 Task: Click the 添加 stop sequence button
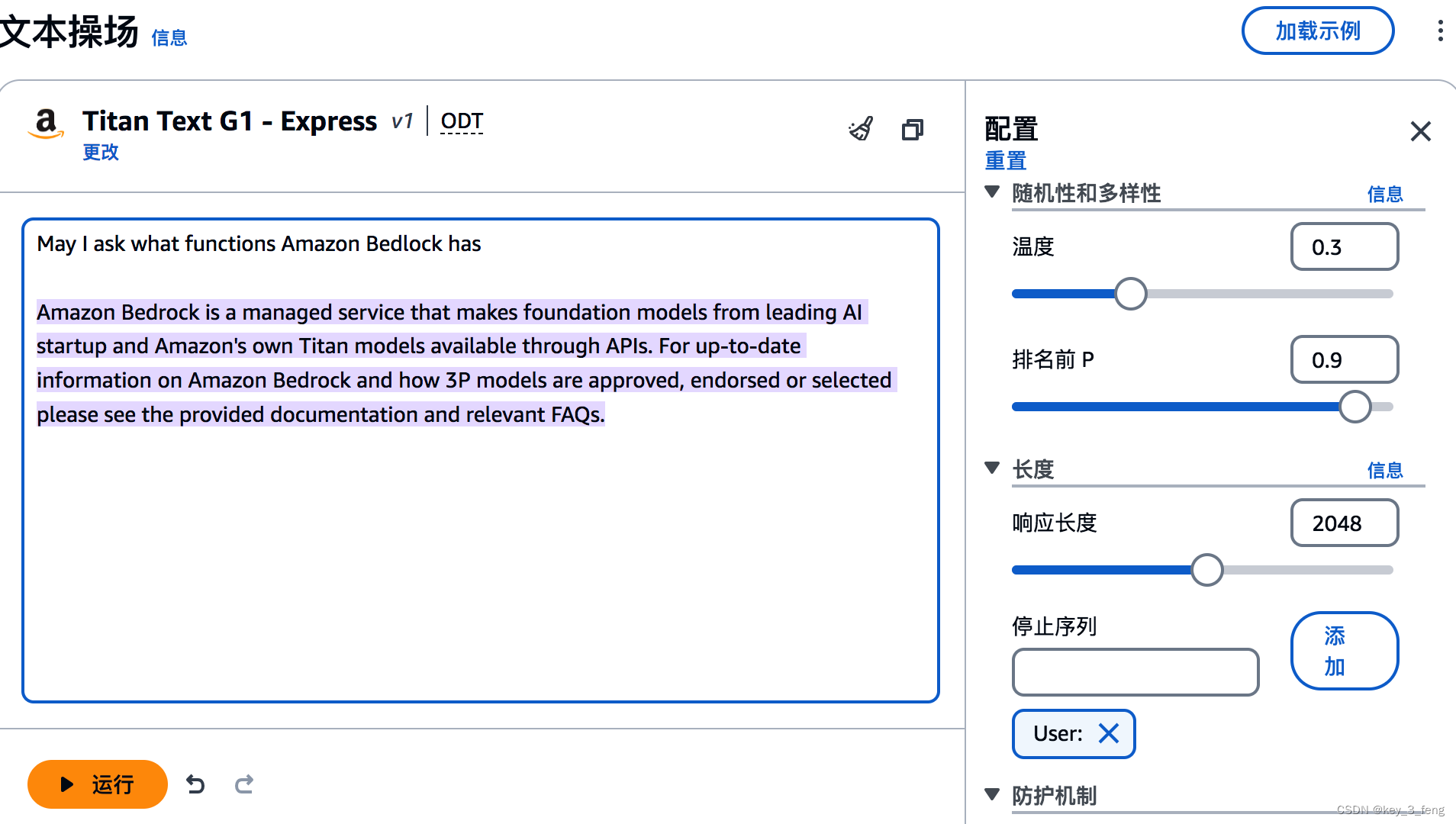(1344, 651)
